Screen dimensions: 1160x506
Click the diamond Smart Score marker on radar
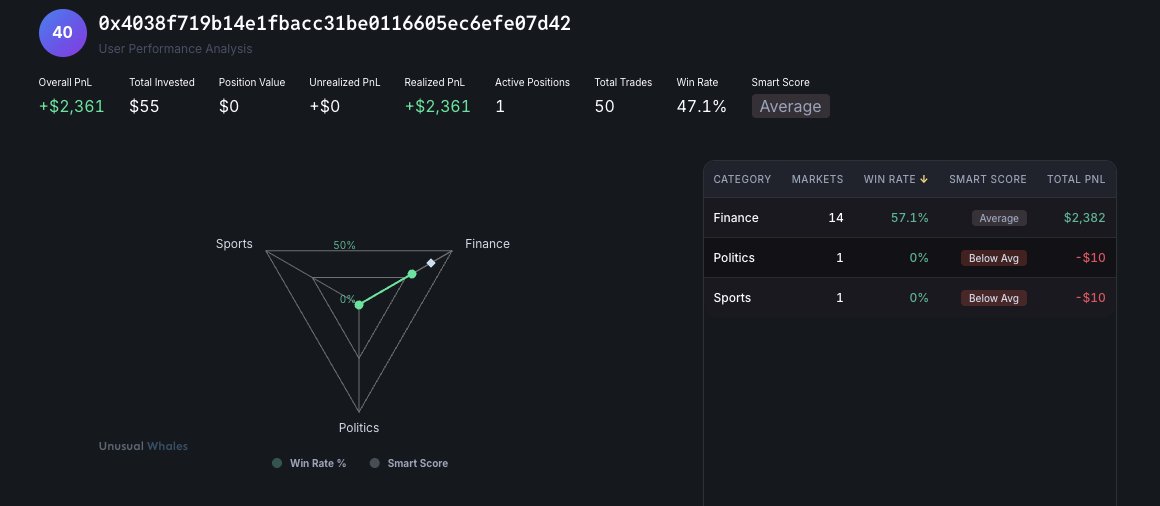click(431, 263)
